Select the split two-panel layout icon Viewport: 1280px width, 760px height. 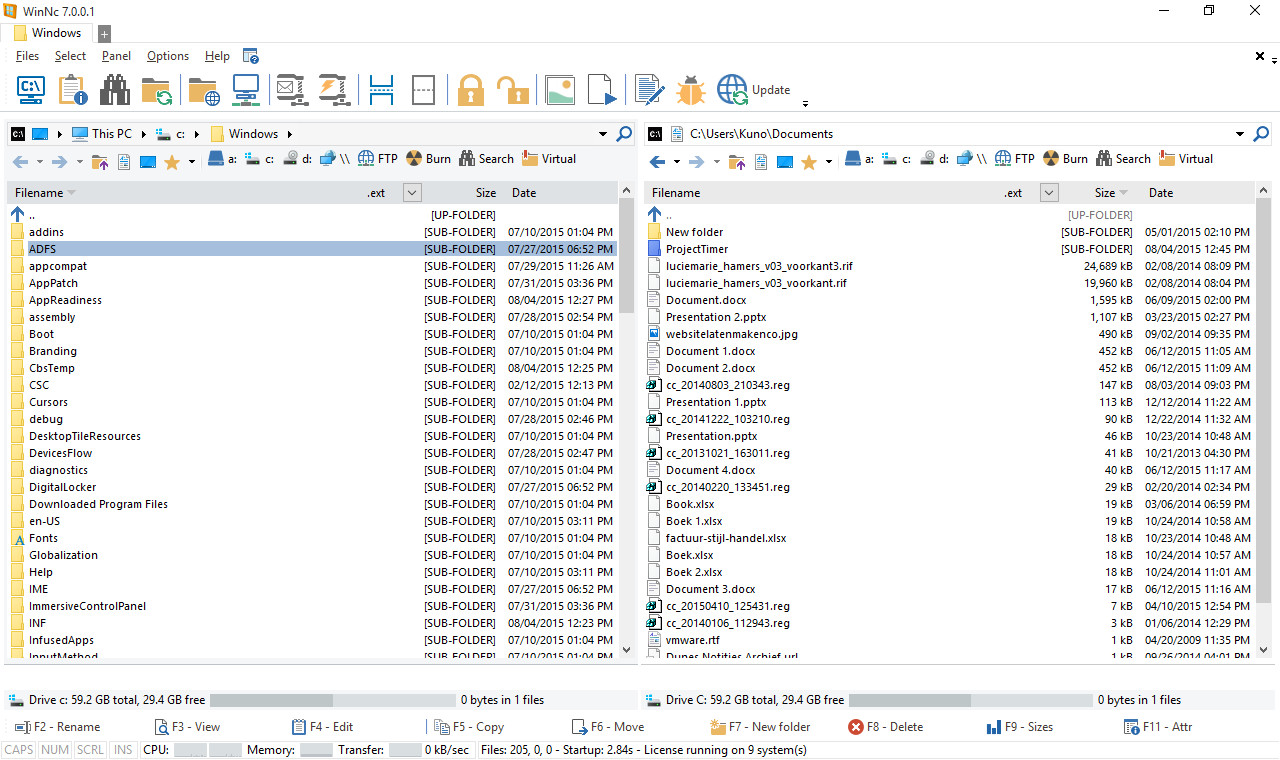(x=381, y=90)
